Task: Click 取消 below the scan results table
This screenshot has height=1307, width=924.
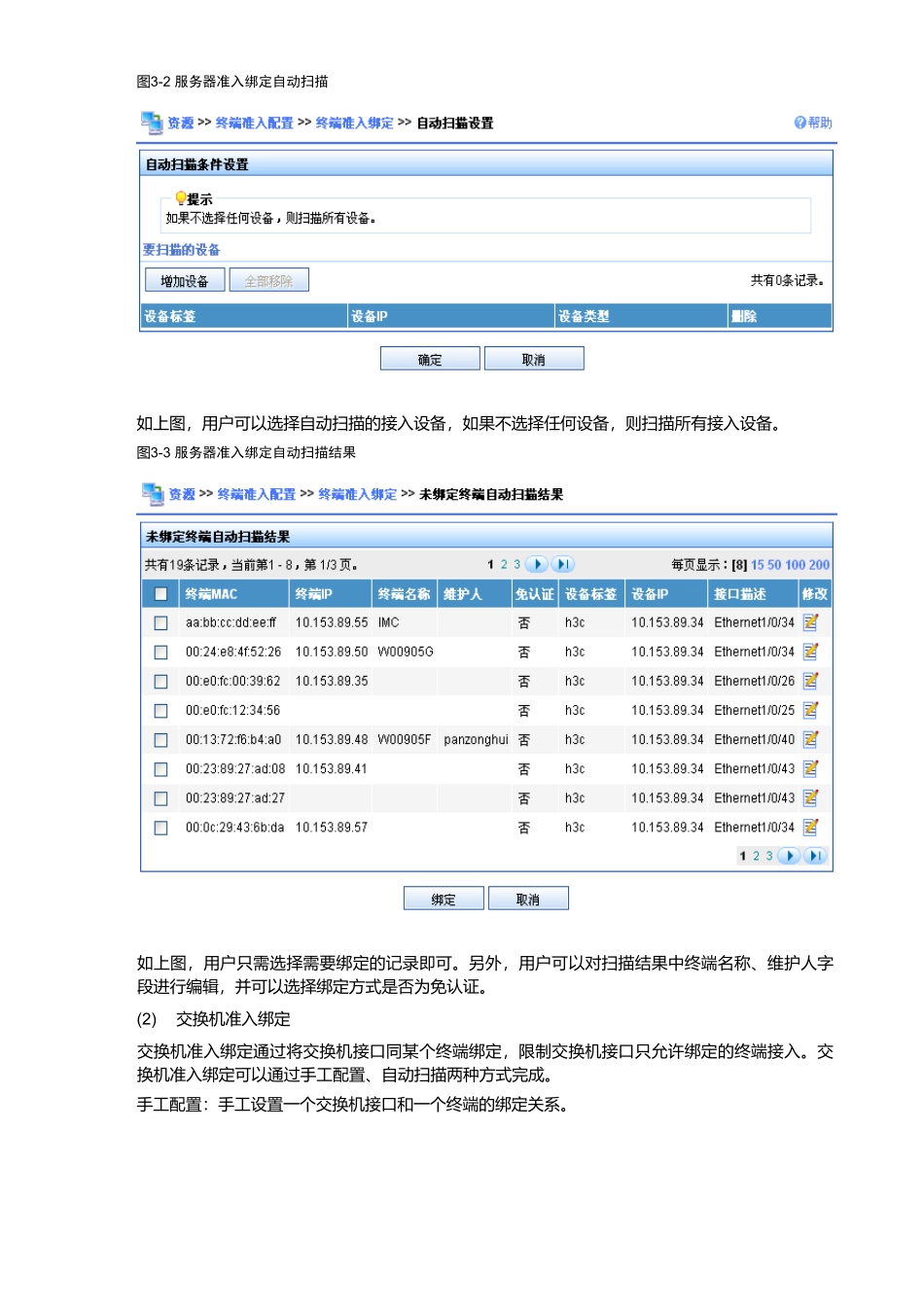Action: [528, 899]
